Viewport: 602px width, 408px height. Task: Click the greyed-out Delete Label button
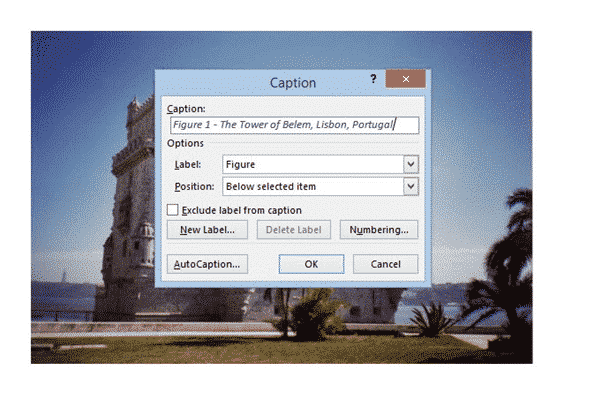coord(293,230)
